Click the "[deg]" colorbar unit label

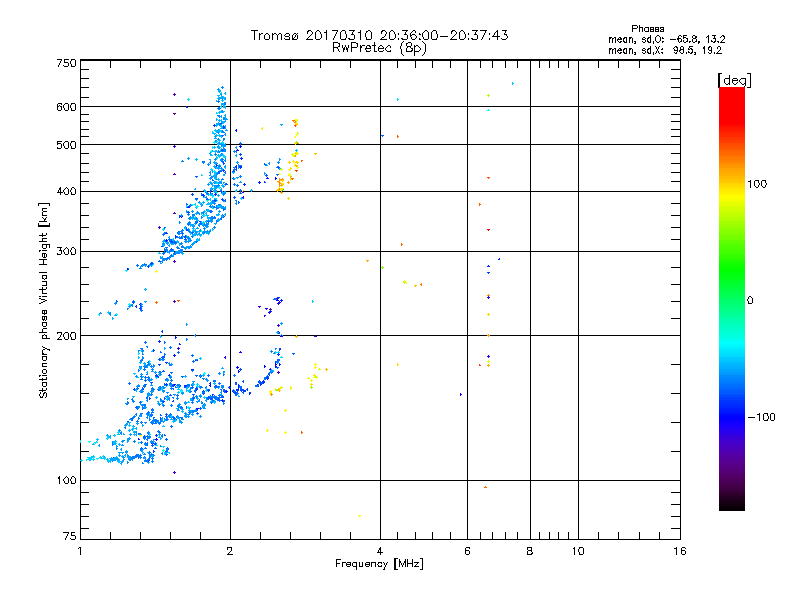(734, 81)
